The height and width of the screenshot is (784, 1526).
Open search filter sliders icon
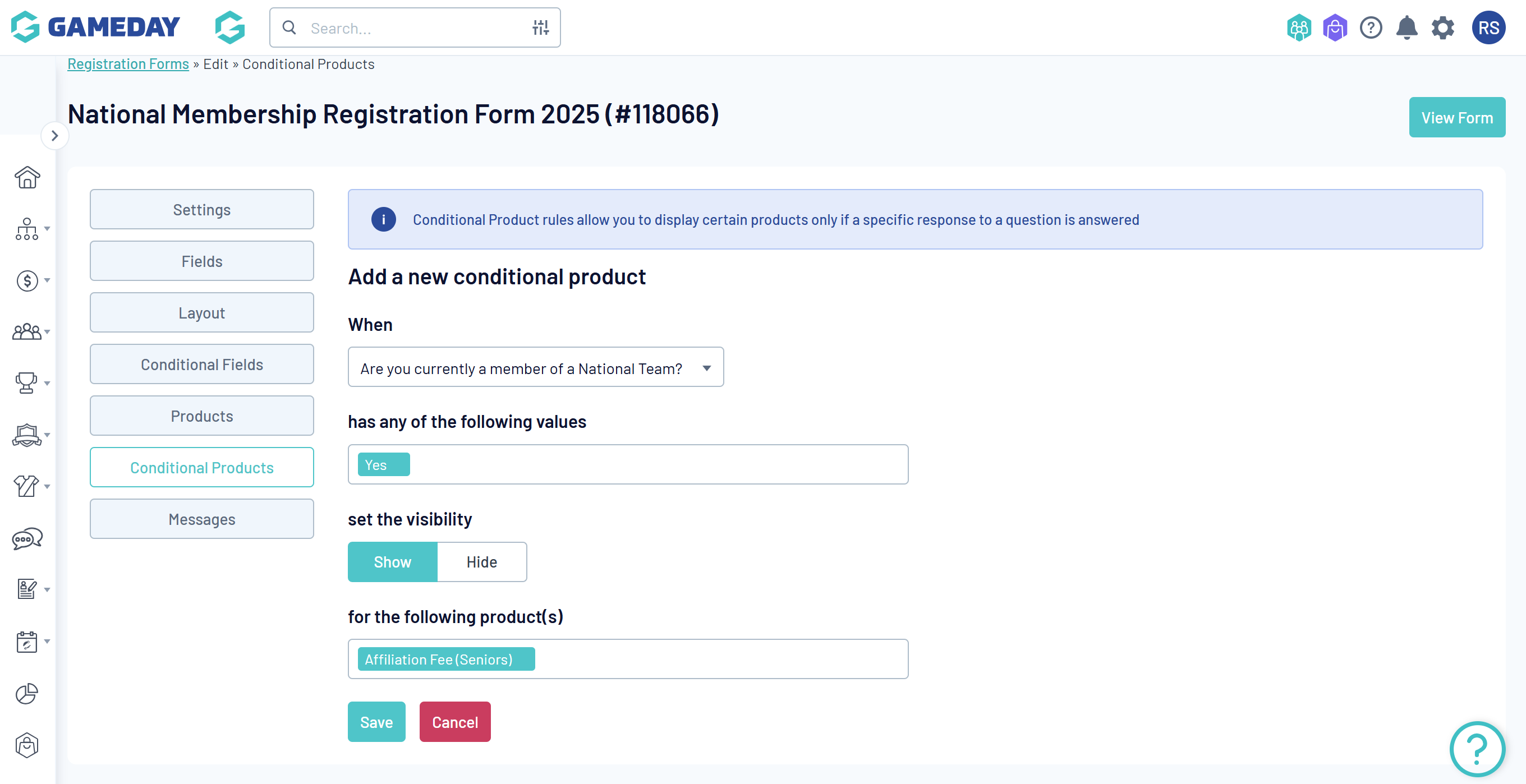point(540,28)
